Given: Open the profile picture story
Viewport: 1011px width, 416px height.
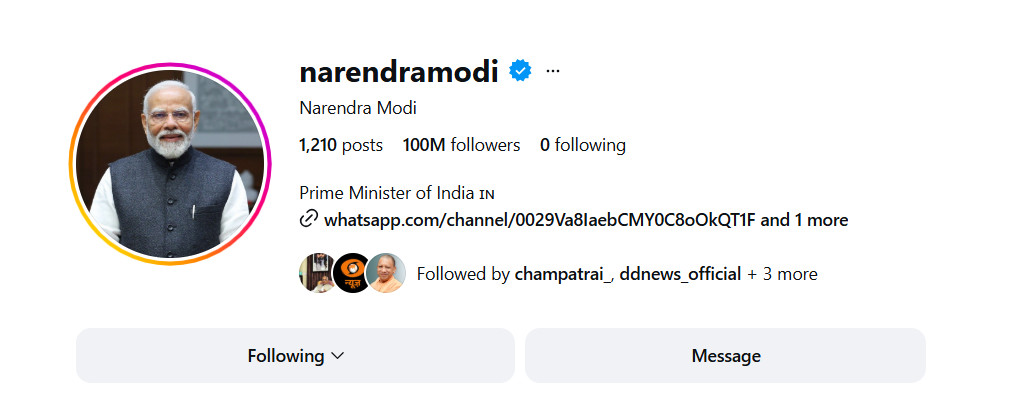Looking at the screenshot, I should [x=170, y=164].
